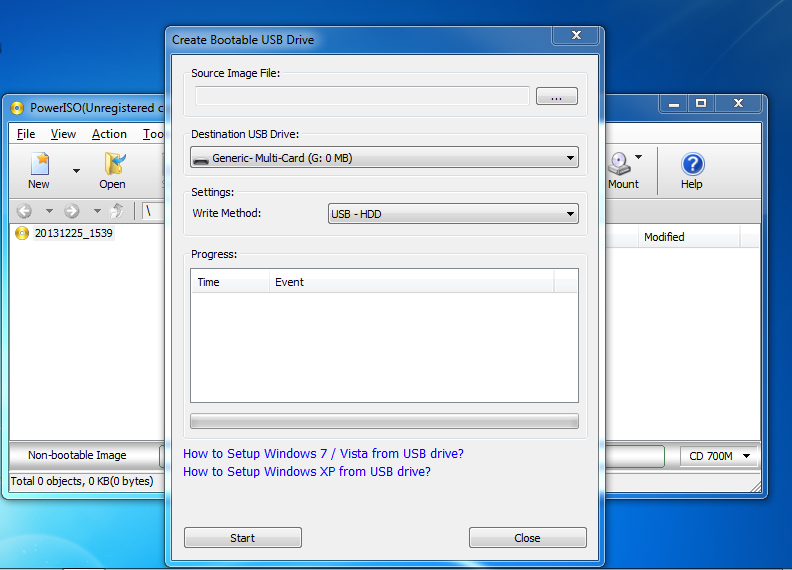The width and height of the screenshot is (792, 570).
Task: Click the path field showing backslash
Action: (x=153, y=211)
